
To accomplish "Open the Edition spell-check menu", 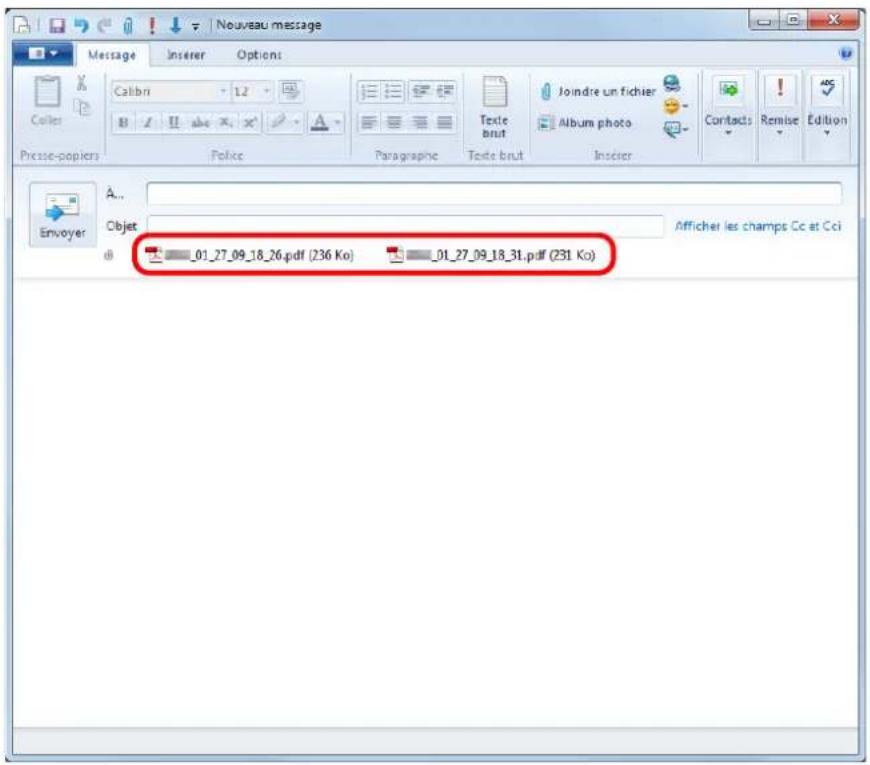I will (x=827, y=107).
